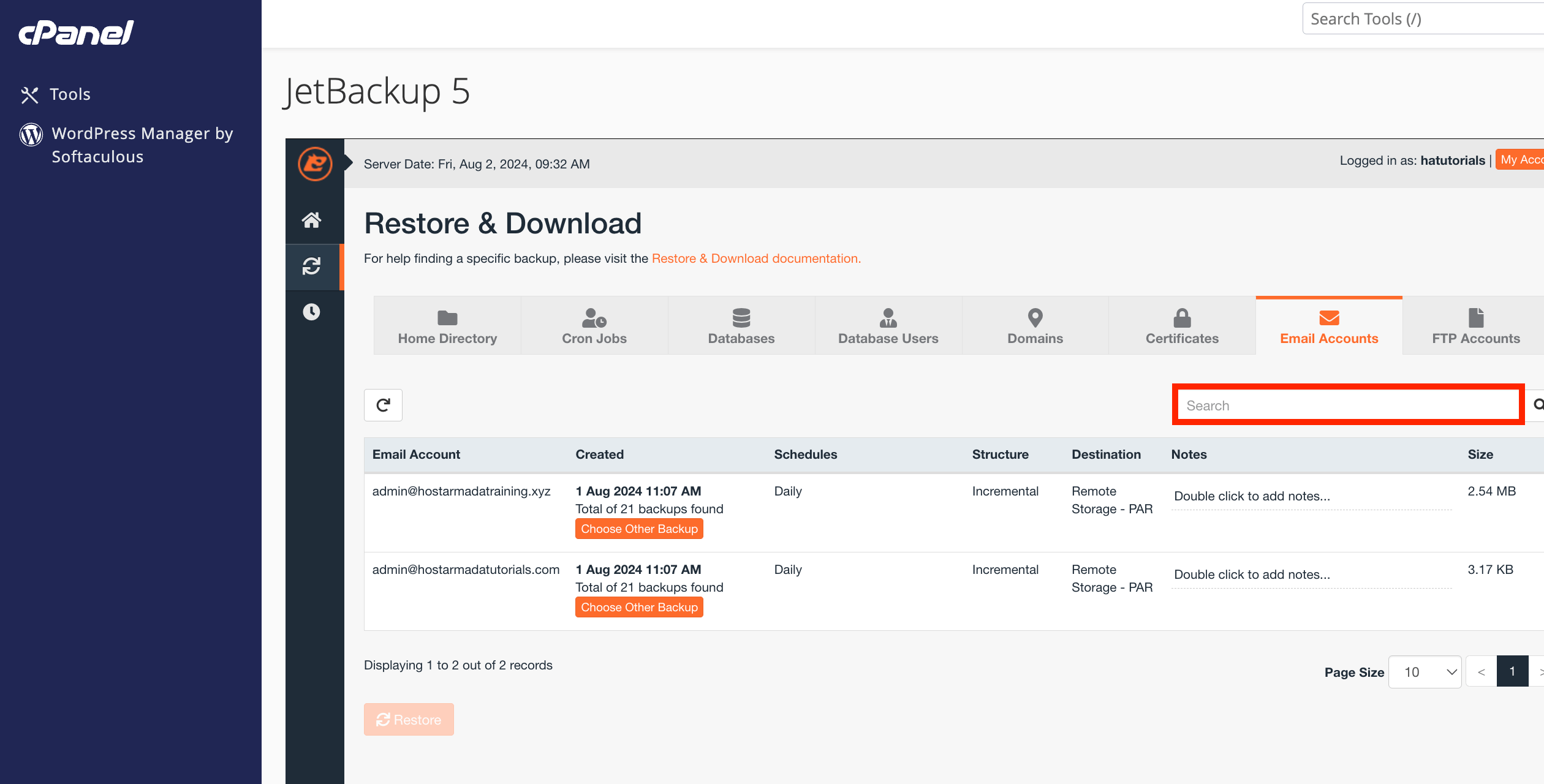Add notes for admin@hostarmadatutorials.com backup
This screenshot has width=1544, height=784.
[1311, 575]
